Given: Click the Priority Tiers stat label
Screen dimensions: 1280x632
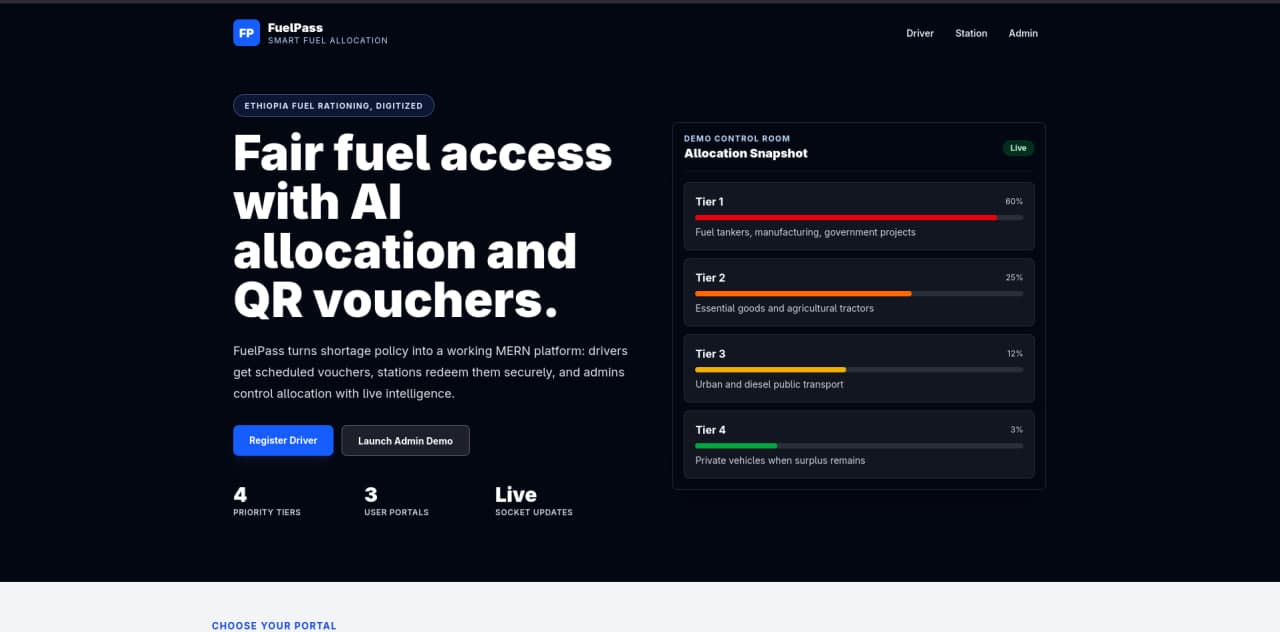Looking at the screenshot, I should coord(267,512).
